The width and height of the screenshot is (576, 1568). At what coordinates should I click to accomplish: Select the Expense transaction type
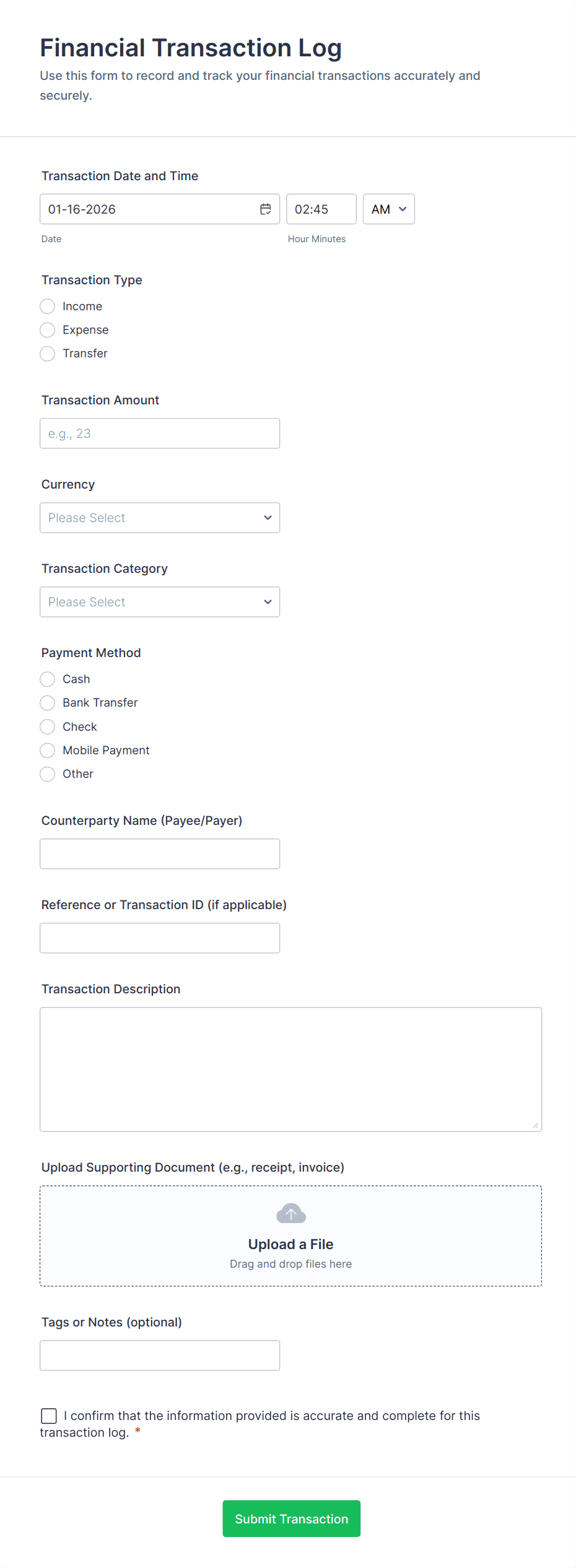pos(47,329)
